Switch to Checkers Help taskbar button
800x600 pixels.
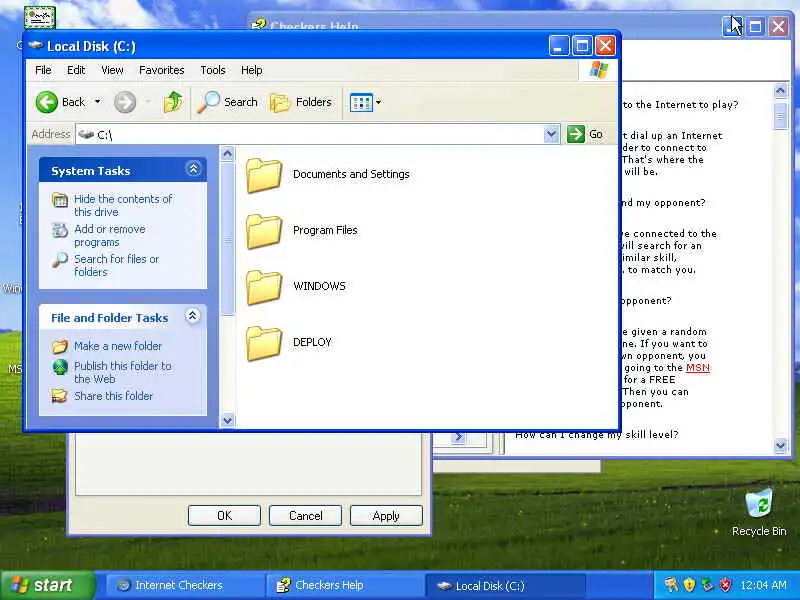pos(343,585)
